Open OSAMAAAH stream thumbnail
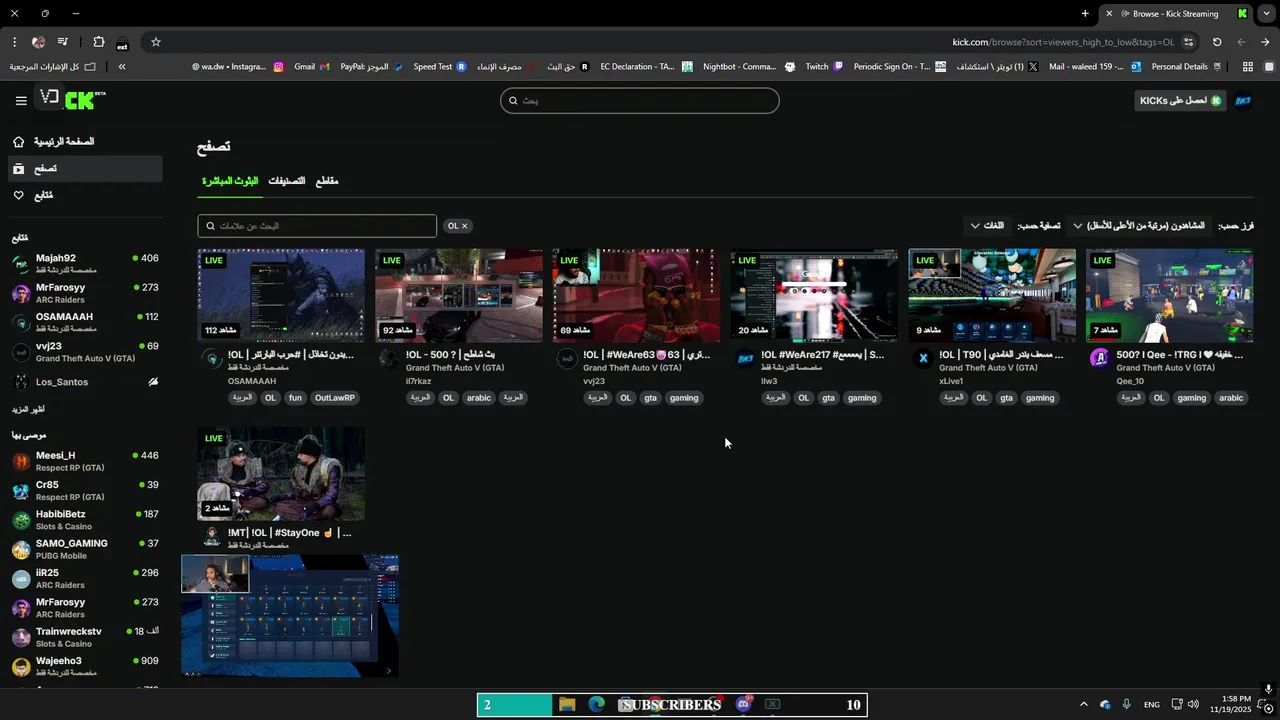The image size is (1280, 720). 281,296
